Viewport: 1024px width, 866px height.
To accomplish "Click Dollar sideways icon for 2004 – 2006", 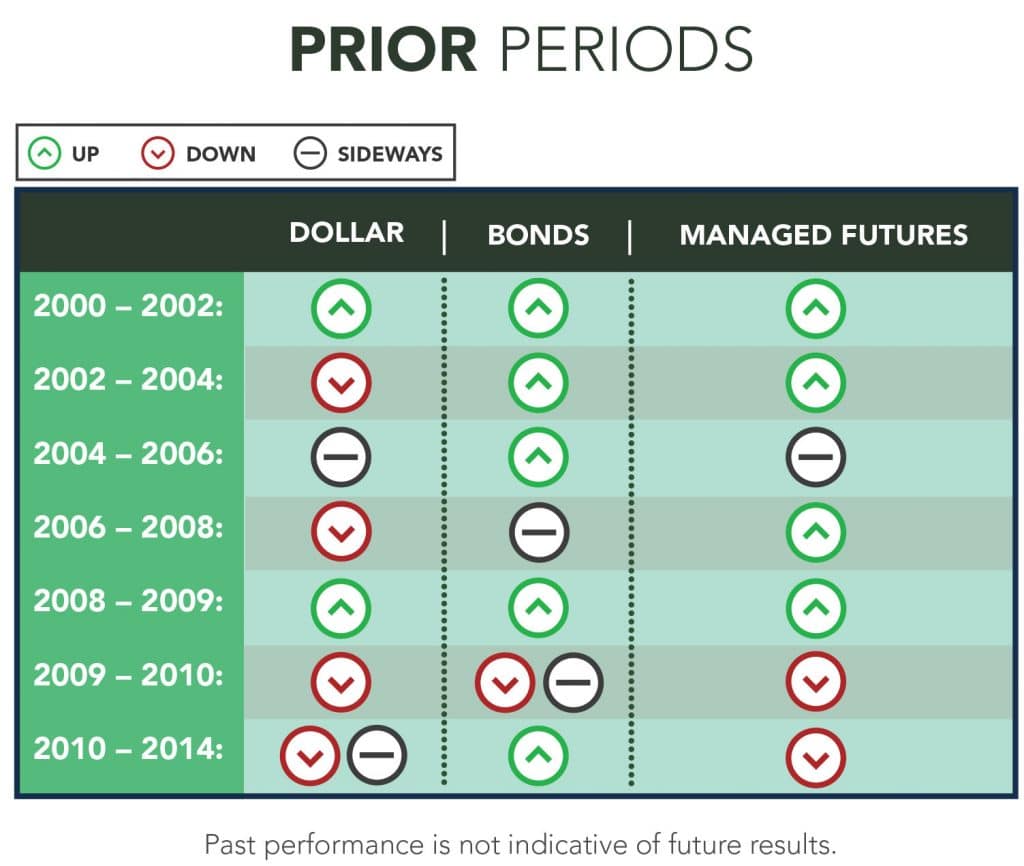I will (341, 457).
